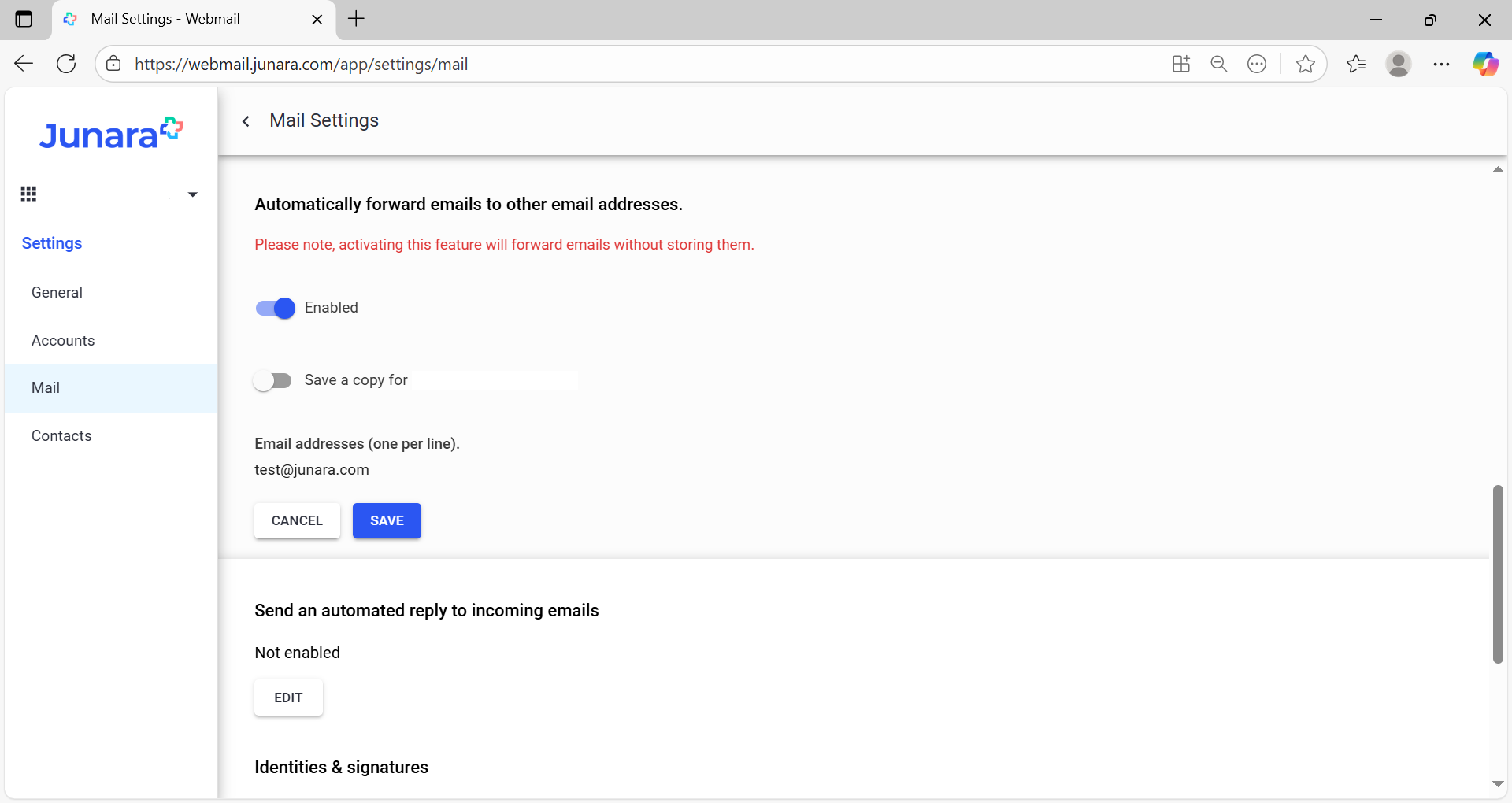Image resolution: width=1512 pixels, height=803 pixels.
Task: Open the address bar speech-bubble icon
Action: (x=1257, y=64)
